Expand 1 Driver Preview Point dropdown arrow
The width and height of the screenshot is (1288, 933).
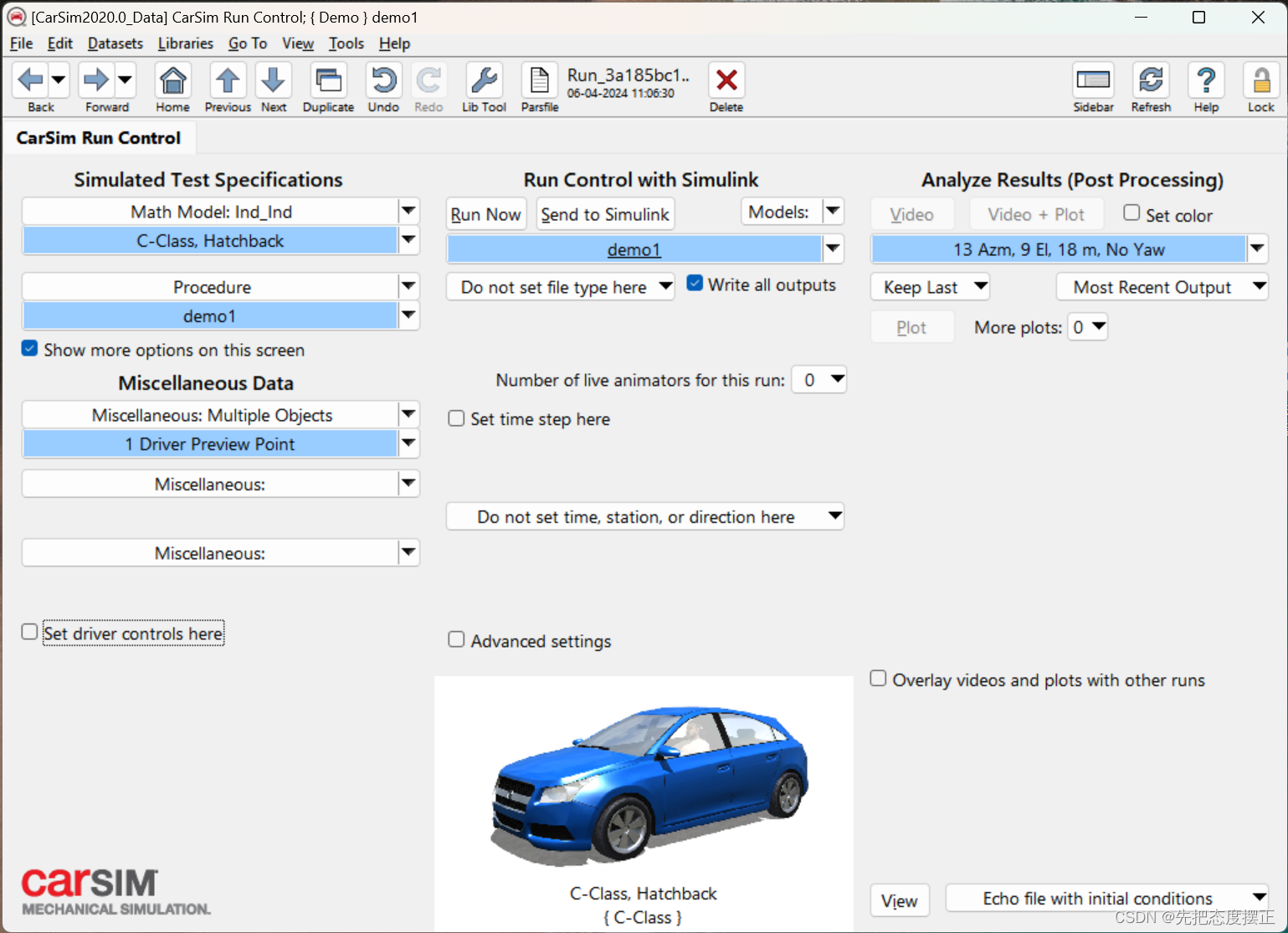[408, 444]
